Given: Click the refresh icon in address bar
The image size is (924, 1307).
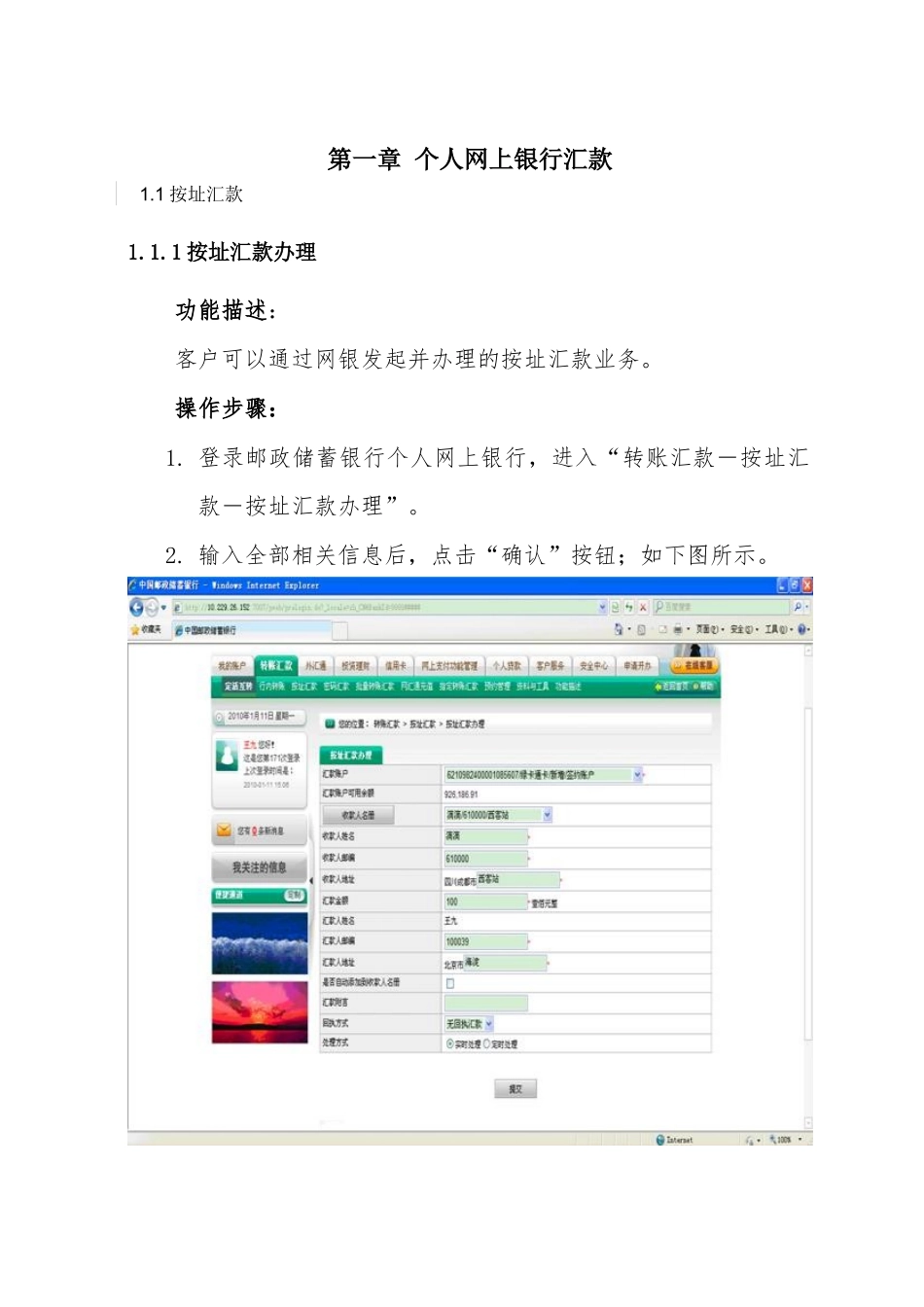Looking at the screenshot, I should (629, 607).
